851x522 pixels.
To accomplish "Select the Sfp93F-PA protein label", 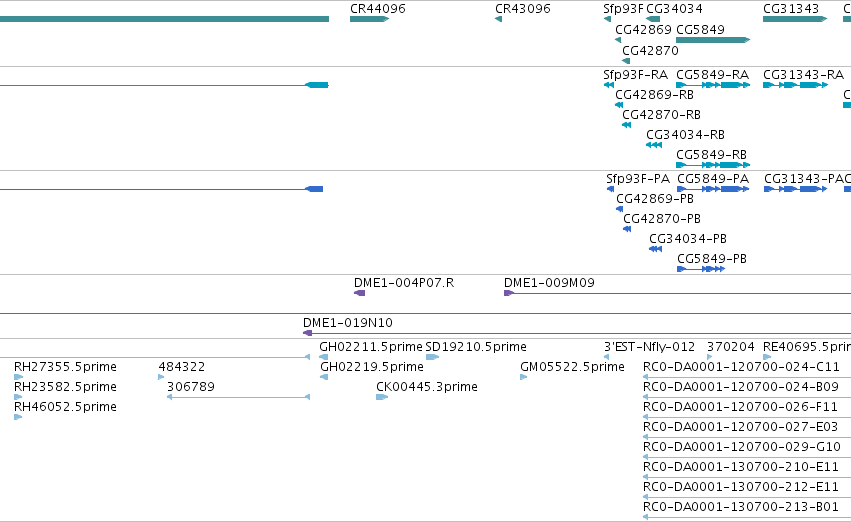I will coord(638,179).
